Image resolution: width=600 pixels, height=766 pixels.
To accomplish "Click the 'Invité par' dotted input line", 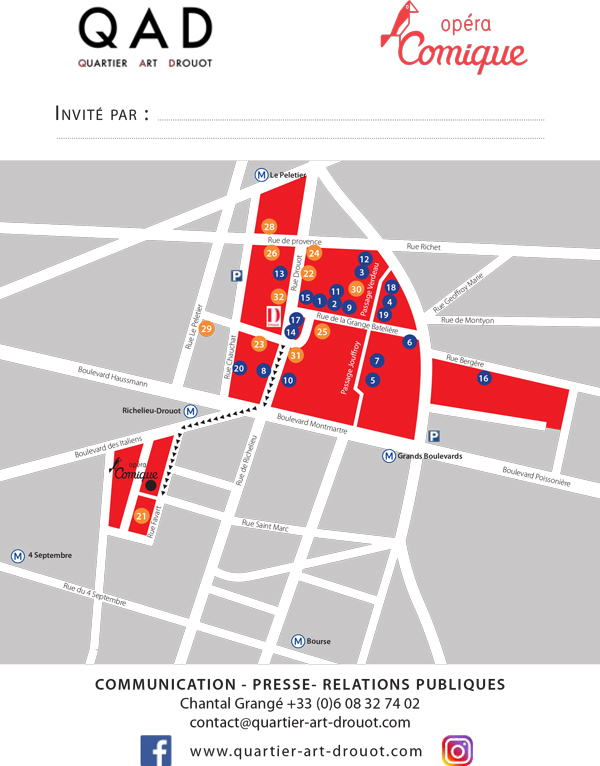I will pos(351,119).
